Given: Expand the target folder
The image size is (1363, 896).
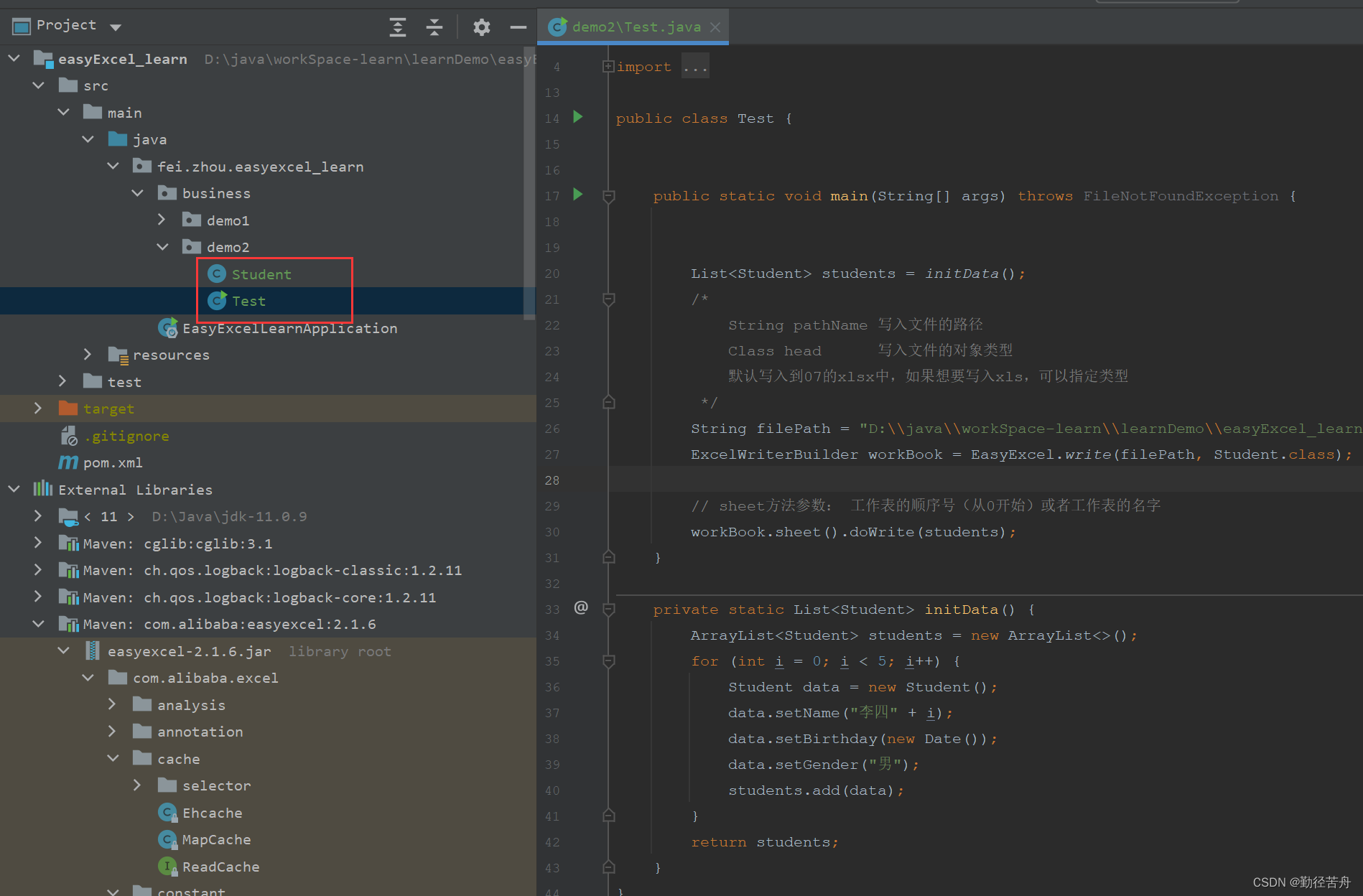Looking at the screenshot, I should pyautogui.click(x=38, y=408).
